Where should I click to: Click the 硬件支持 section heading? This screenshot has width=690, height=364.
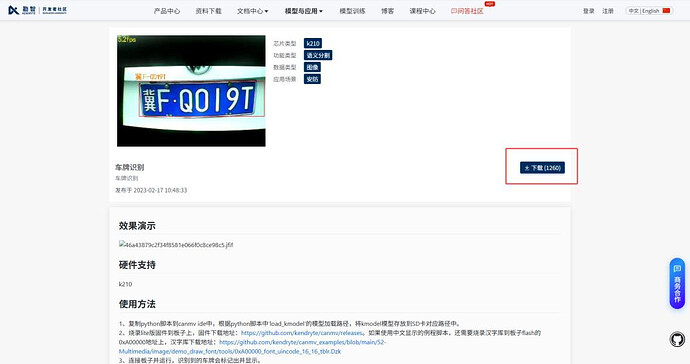(137, 265)
